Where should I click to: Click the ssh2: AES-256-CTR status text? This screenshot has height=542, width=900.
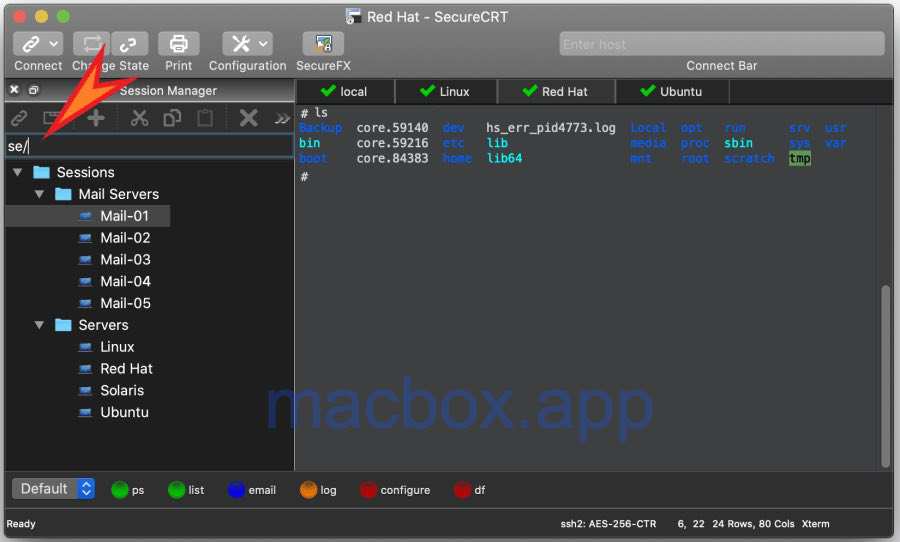[x=608, y=524]
